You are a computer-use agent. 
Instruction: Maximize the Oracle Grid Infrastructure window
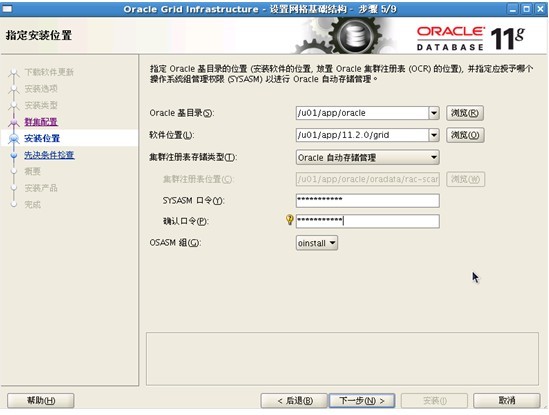[526, 9]
